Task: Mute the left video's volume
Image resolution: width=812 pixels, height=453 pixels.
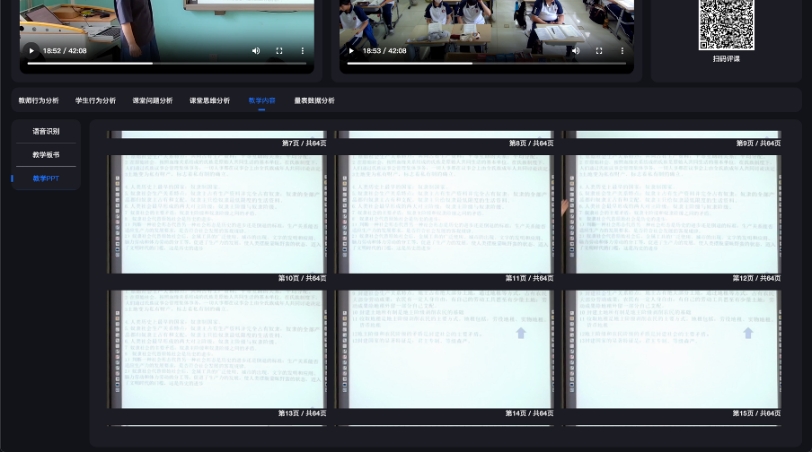Action: point(256,51)
